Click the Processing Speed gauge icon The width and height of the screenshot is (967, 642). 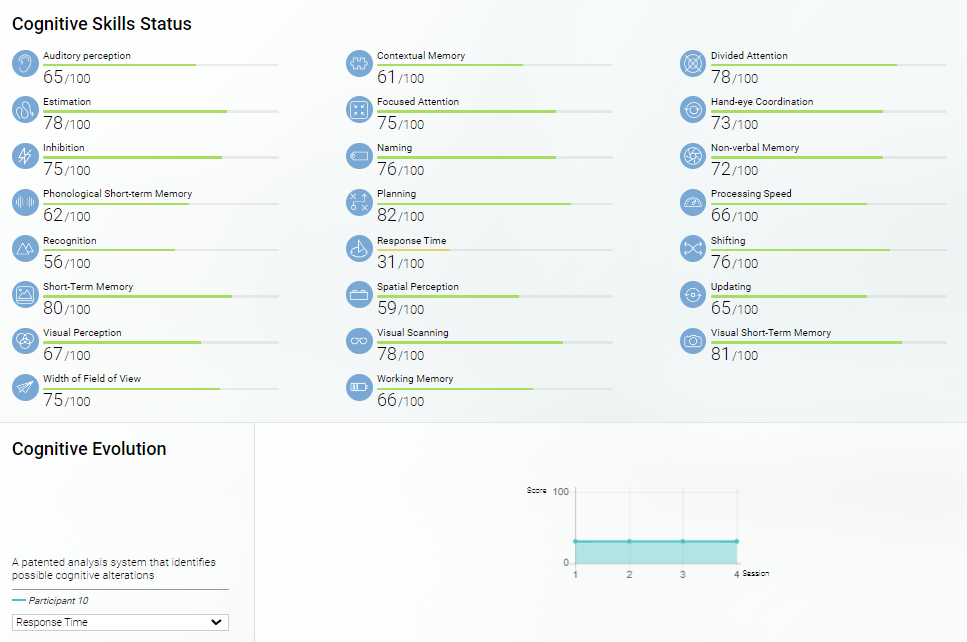pyautogui.click(x=693, y=203)
